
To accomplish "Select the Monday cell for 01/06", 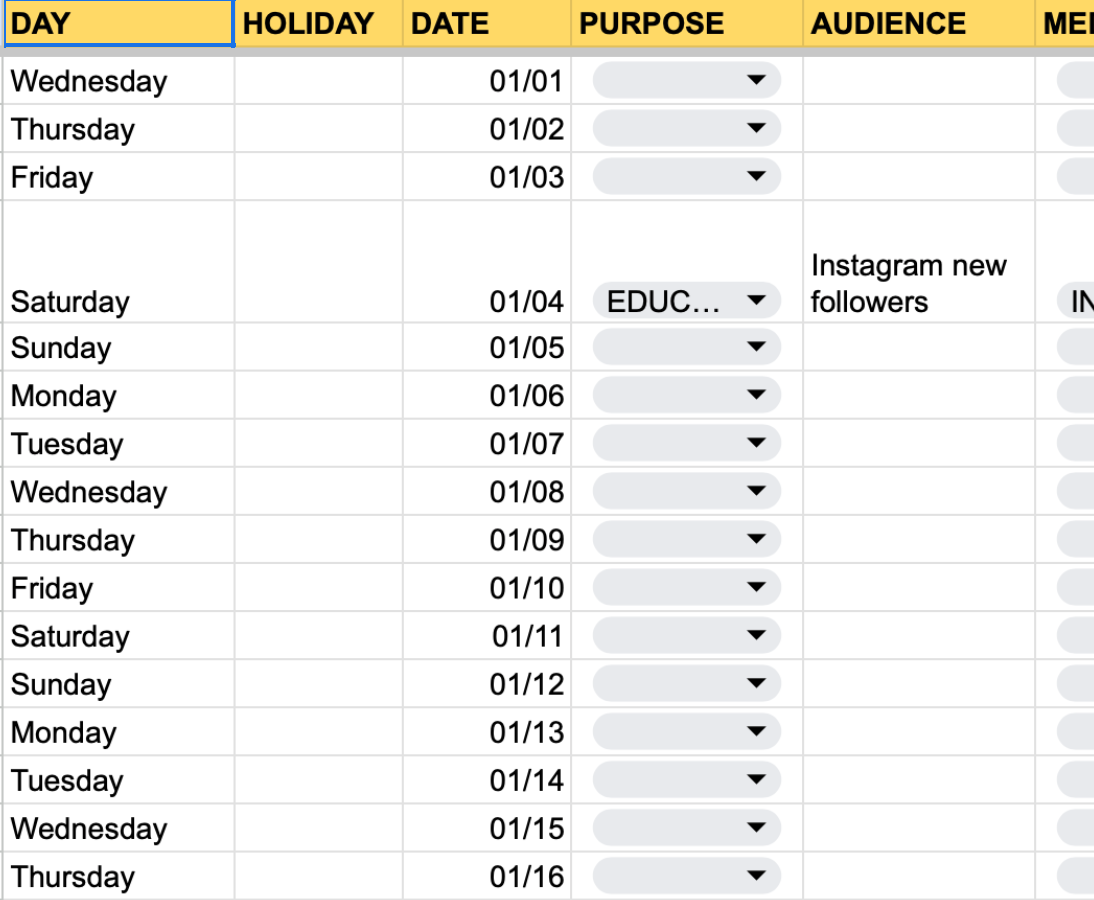I will [119, 395].
